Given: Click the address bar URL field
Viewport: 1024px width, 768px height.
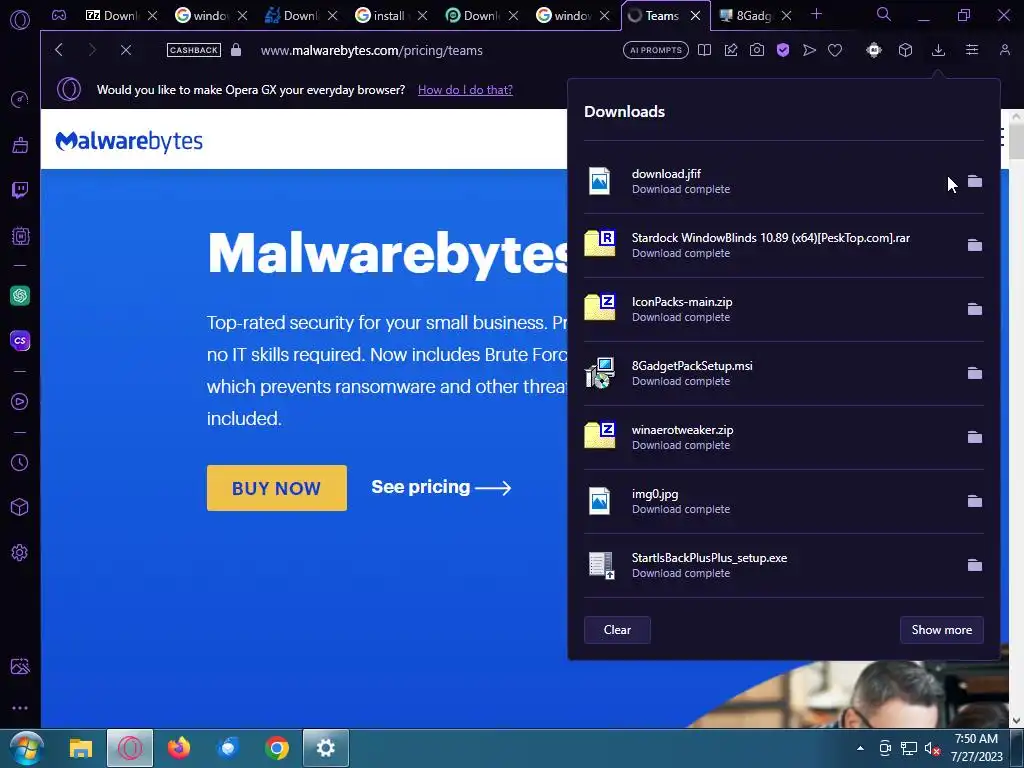Looking at the screenshot, I should coord(372,50).
